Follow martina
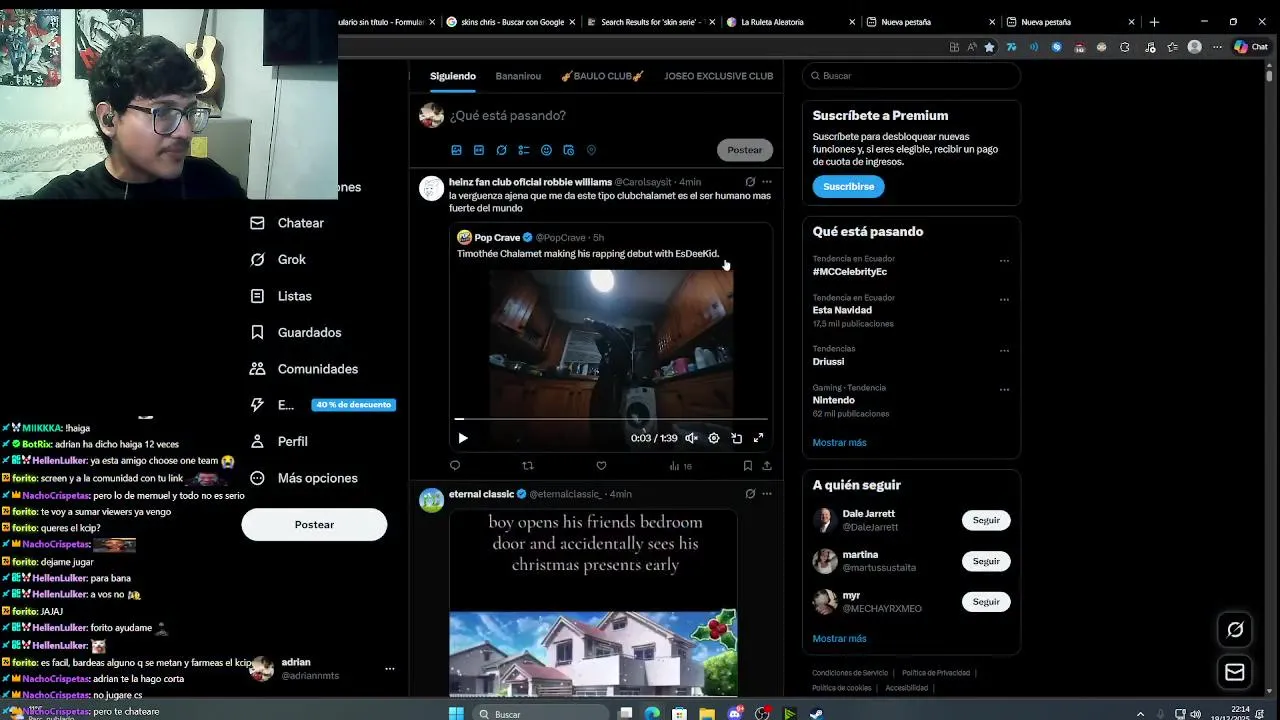Screen dimensions: 1280x720 tap(986, 561)
